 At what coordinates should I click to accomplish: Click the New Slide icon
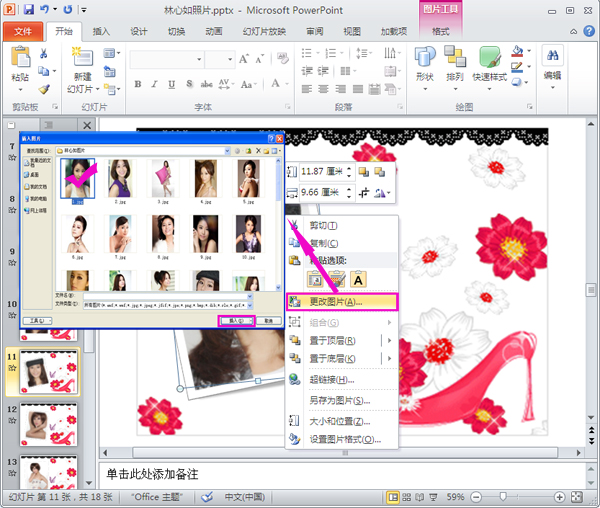tap(82, 57)
